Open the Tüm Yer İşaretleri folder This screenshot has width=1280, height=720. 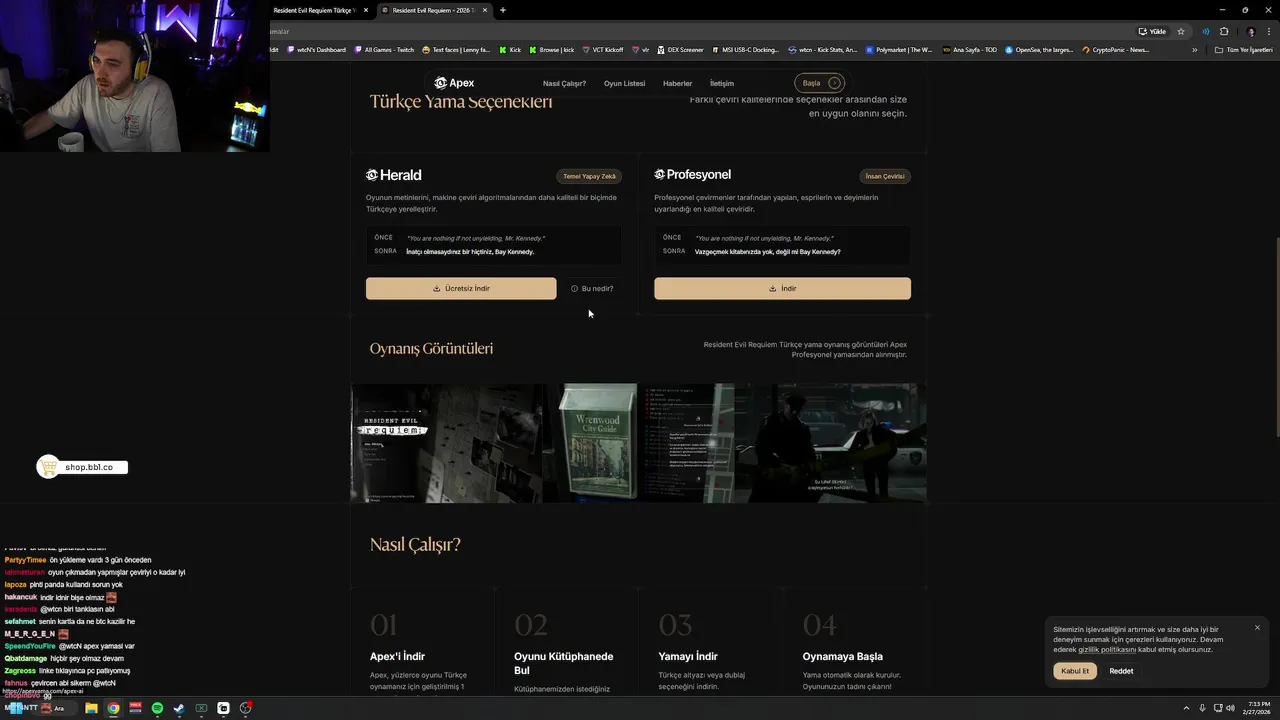coord(1244,49)
